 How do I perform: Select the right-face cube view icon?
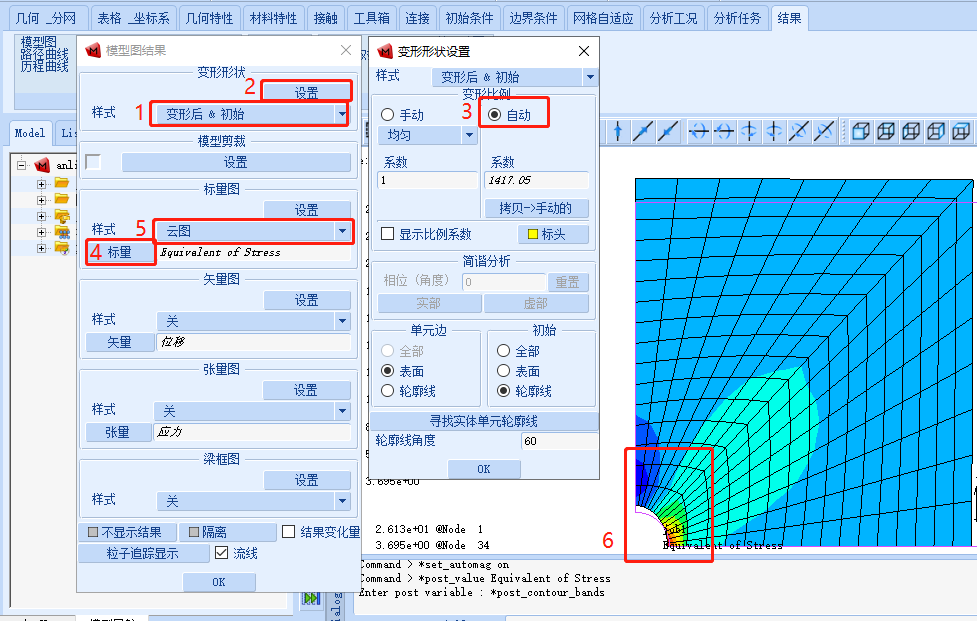[x=936, y=131]
